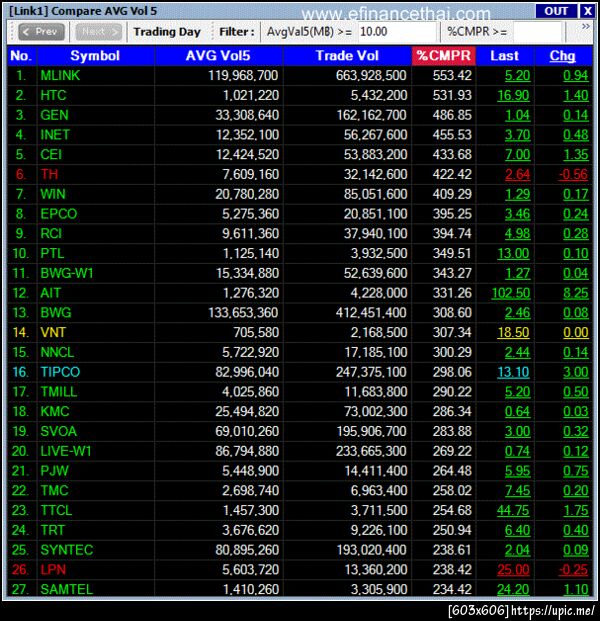The width and height of the screenshot is (600, 621).
Task: Select the TTCL symbol
Action: tap(56, 510)
